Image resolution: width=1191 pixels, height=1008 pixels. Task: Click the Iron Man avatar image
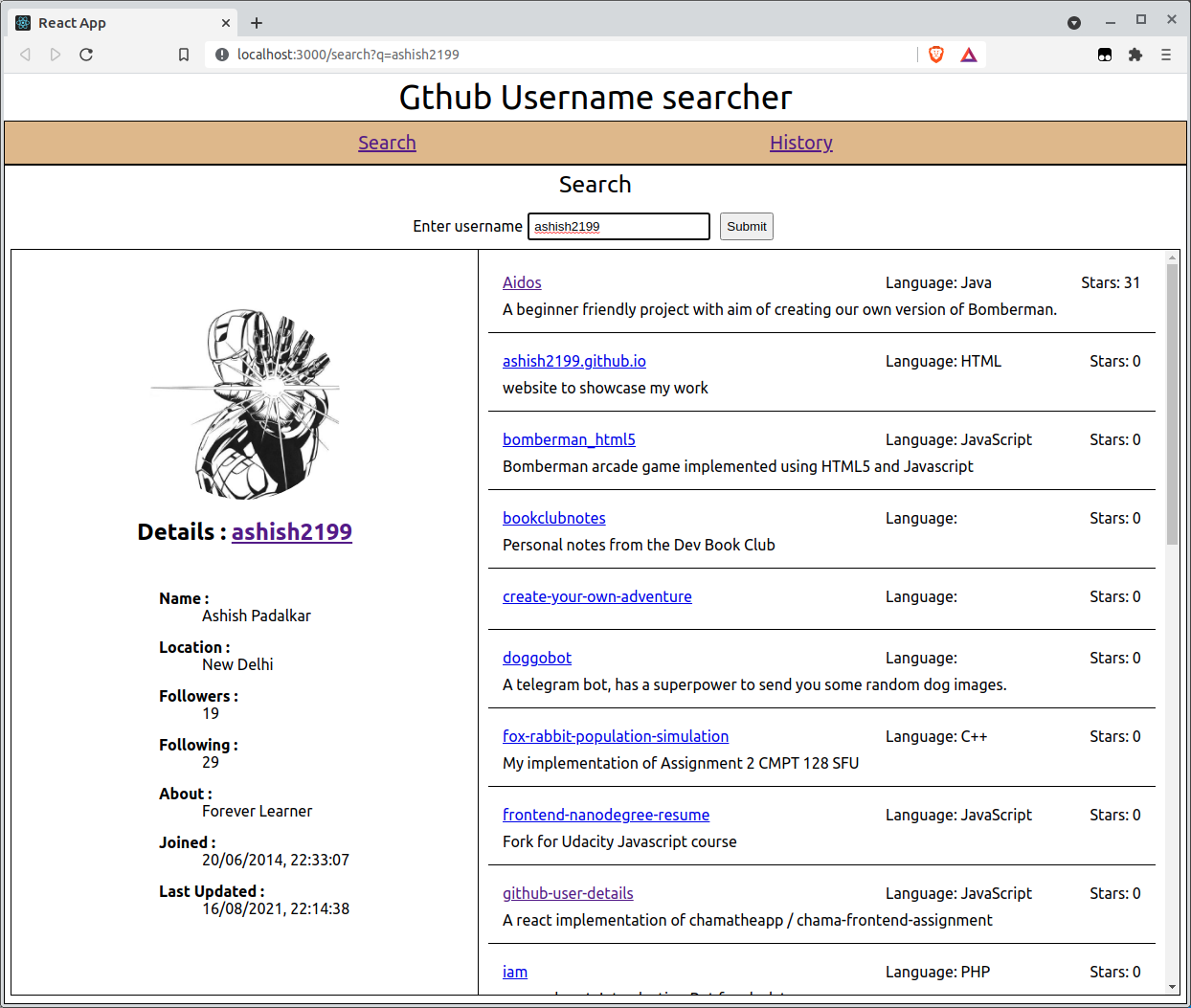click(245, 403)
